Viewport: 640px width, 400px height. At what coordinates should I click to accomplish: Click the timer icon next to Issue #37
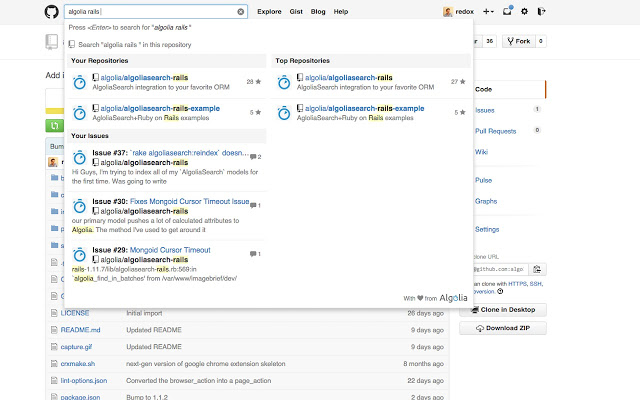(80, 158)
